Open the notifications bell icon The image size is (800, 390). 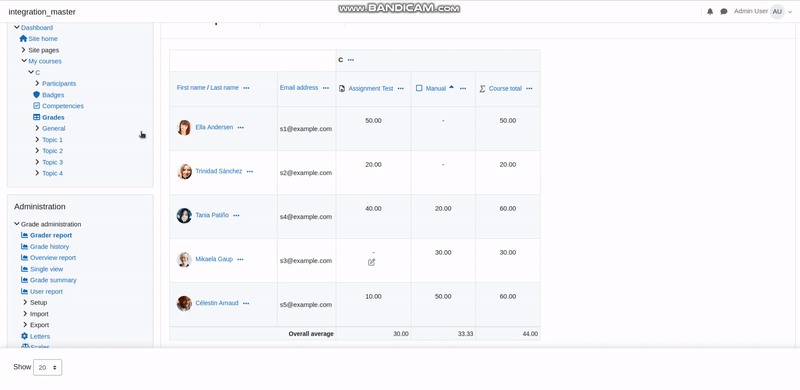[710, 11]
